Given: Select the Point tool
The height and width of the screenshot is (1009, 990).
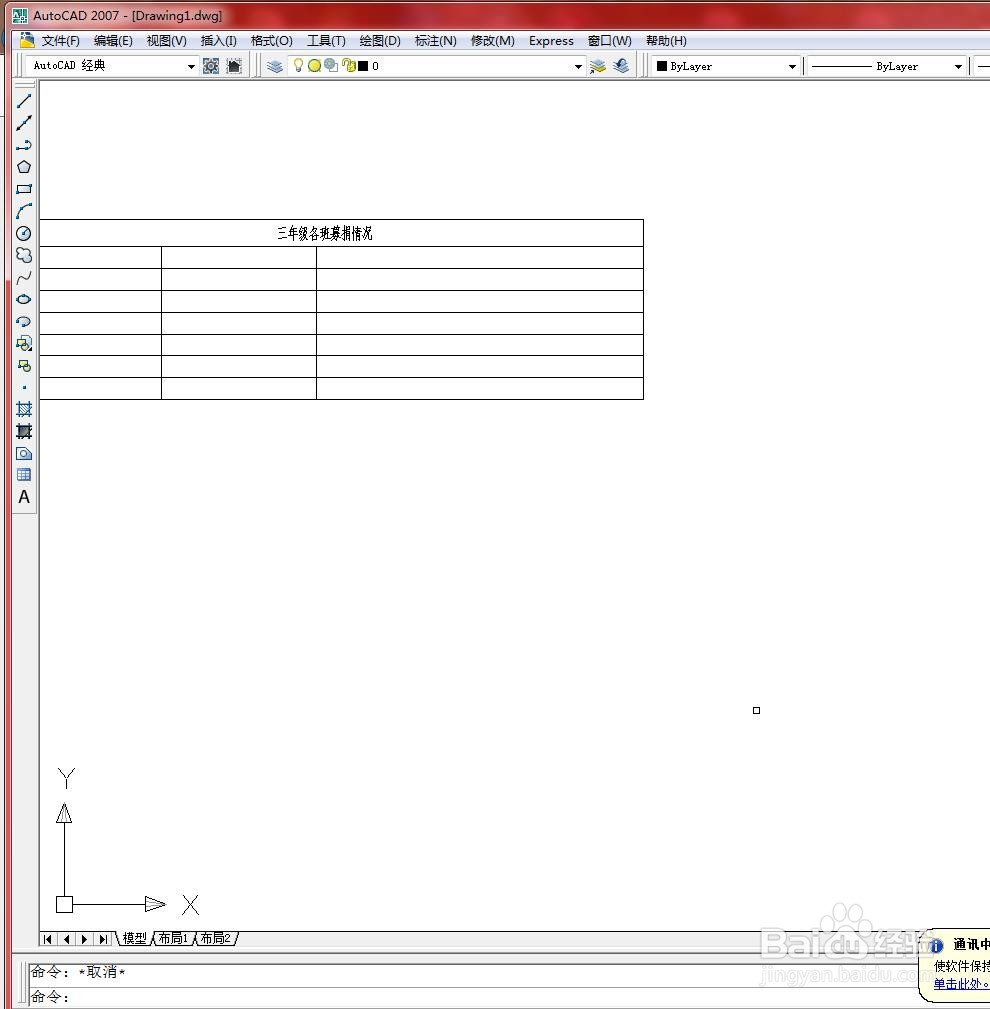Looking at the screenshot, I should click(24, 387).
